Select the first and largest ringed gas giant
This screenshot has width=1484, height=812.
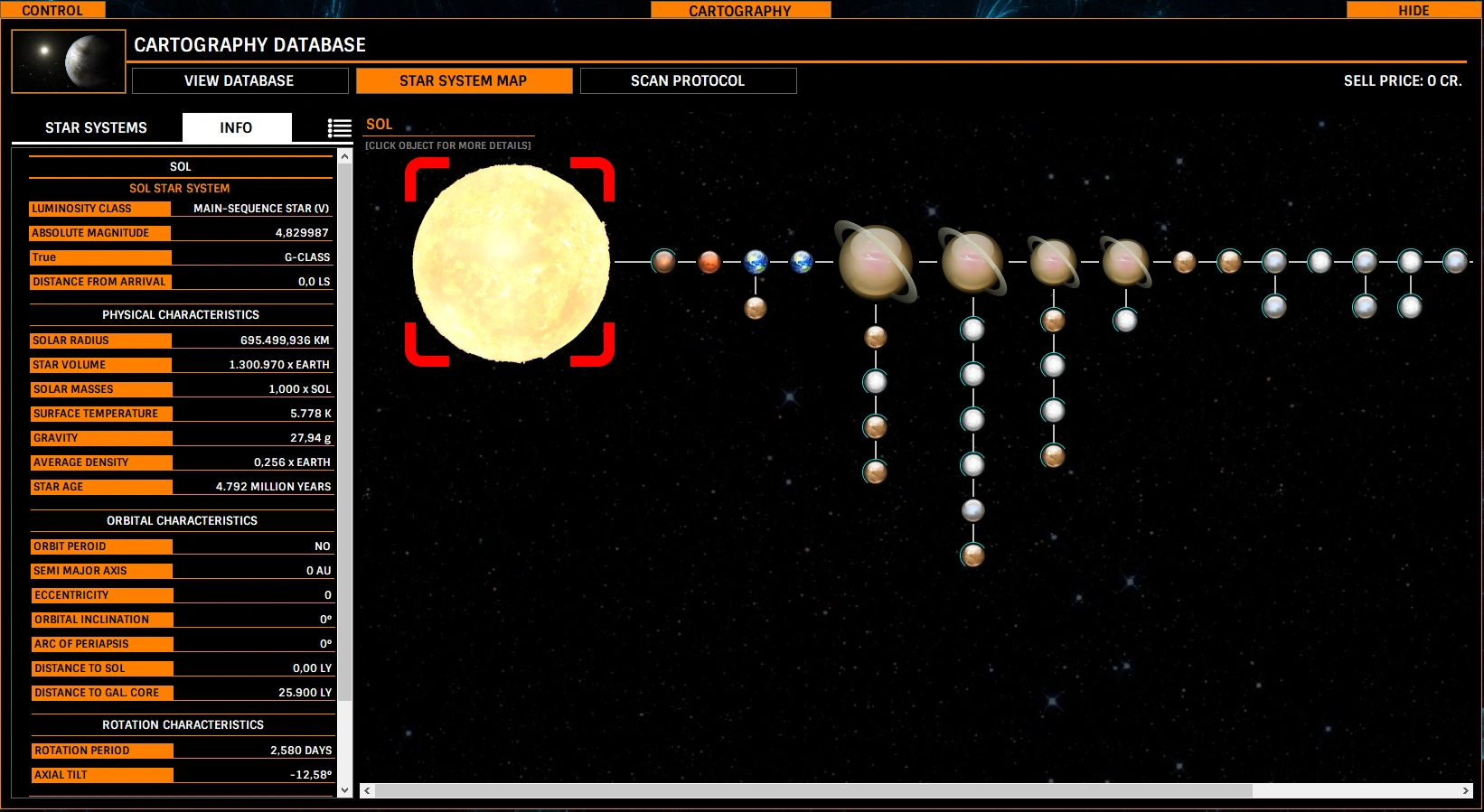coord(875,262)
